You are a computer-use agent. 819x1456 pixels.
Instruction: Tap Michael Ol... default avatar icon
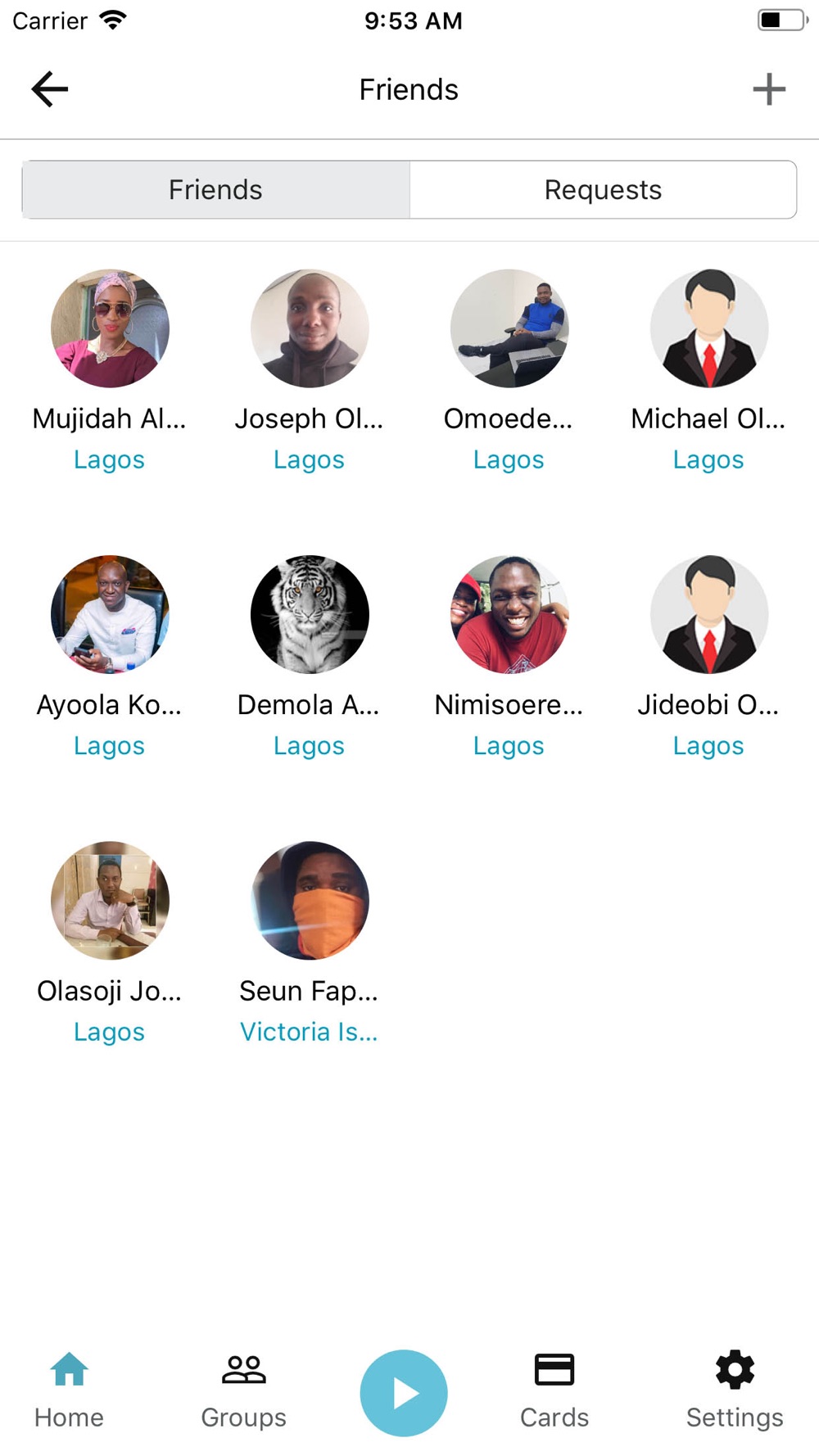pos(709,328)
